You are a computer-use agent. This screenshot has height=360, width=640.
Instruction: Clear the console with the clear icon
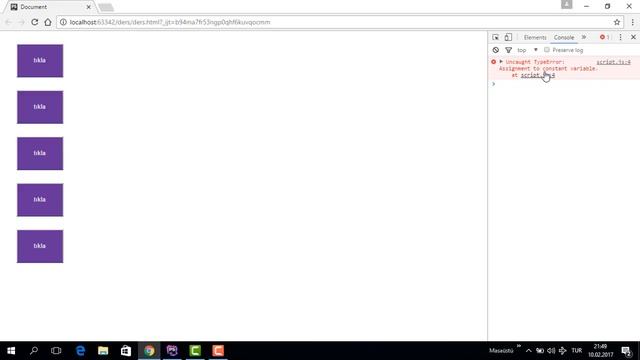click(496, 50)
